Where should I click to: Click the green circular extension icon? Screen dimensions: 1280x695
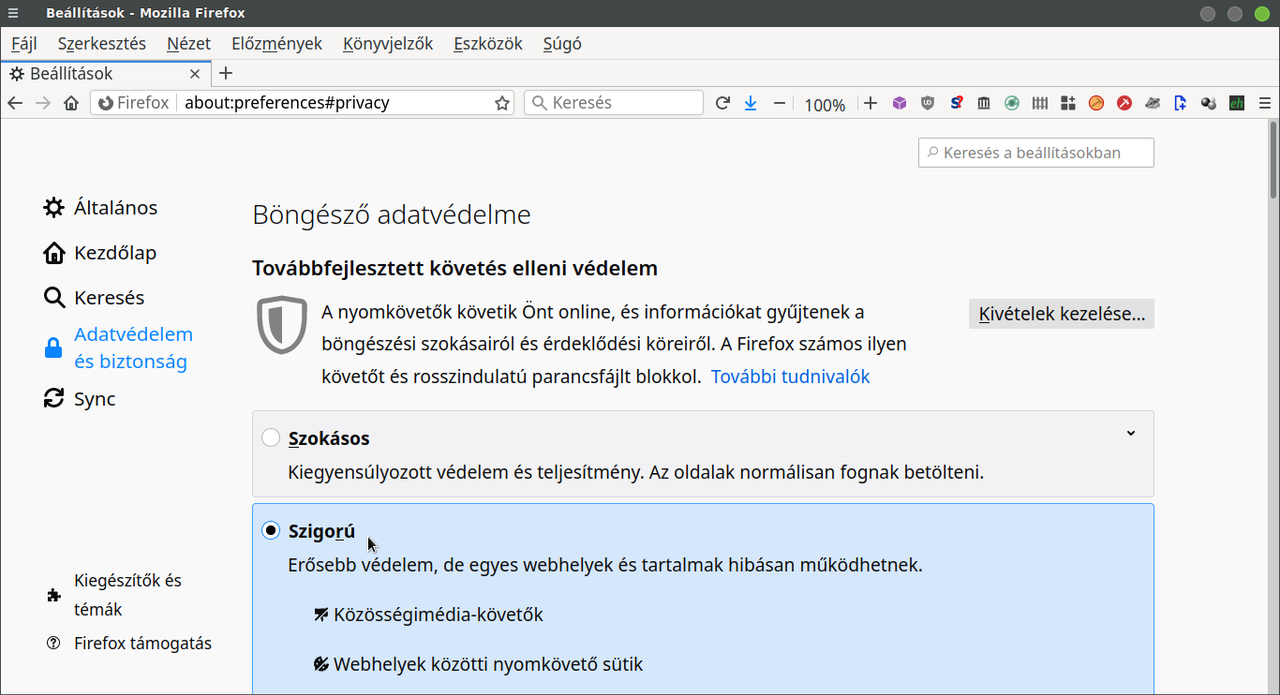point(1012,102)
